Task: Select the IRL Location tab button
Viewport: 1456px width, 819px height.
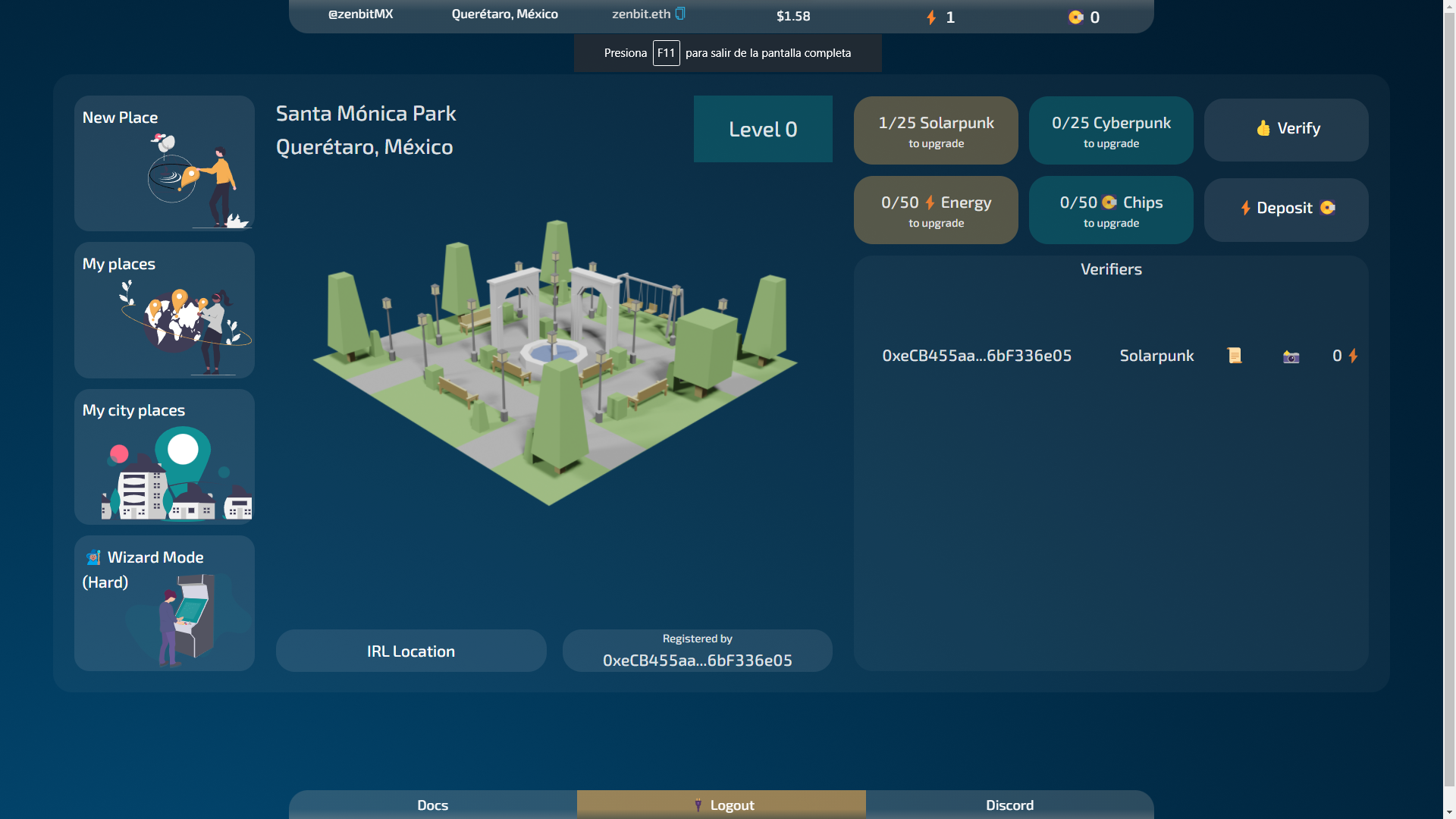Action: click(x=411, y=651)
